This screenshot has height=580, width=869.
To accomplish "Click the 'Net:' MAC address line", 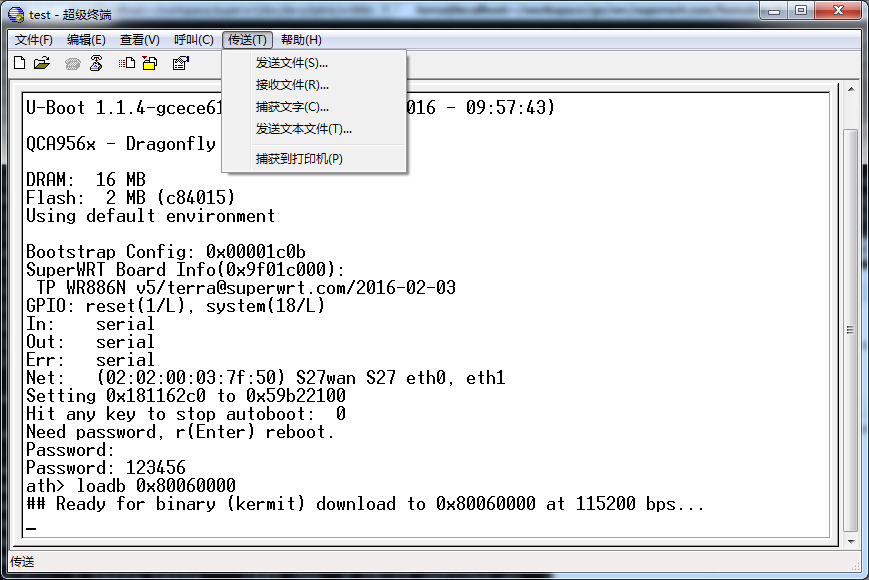I will pyautogui.click(x=266, y=378).
